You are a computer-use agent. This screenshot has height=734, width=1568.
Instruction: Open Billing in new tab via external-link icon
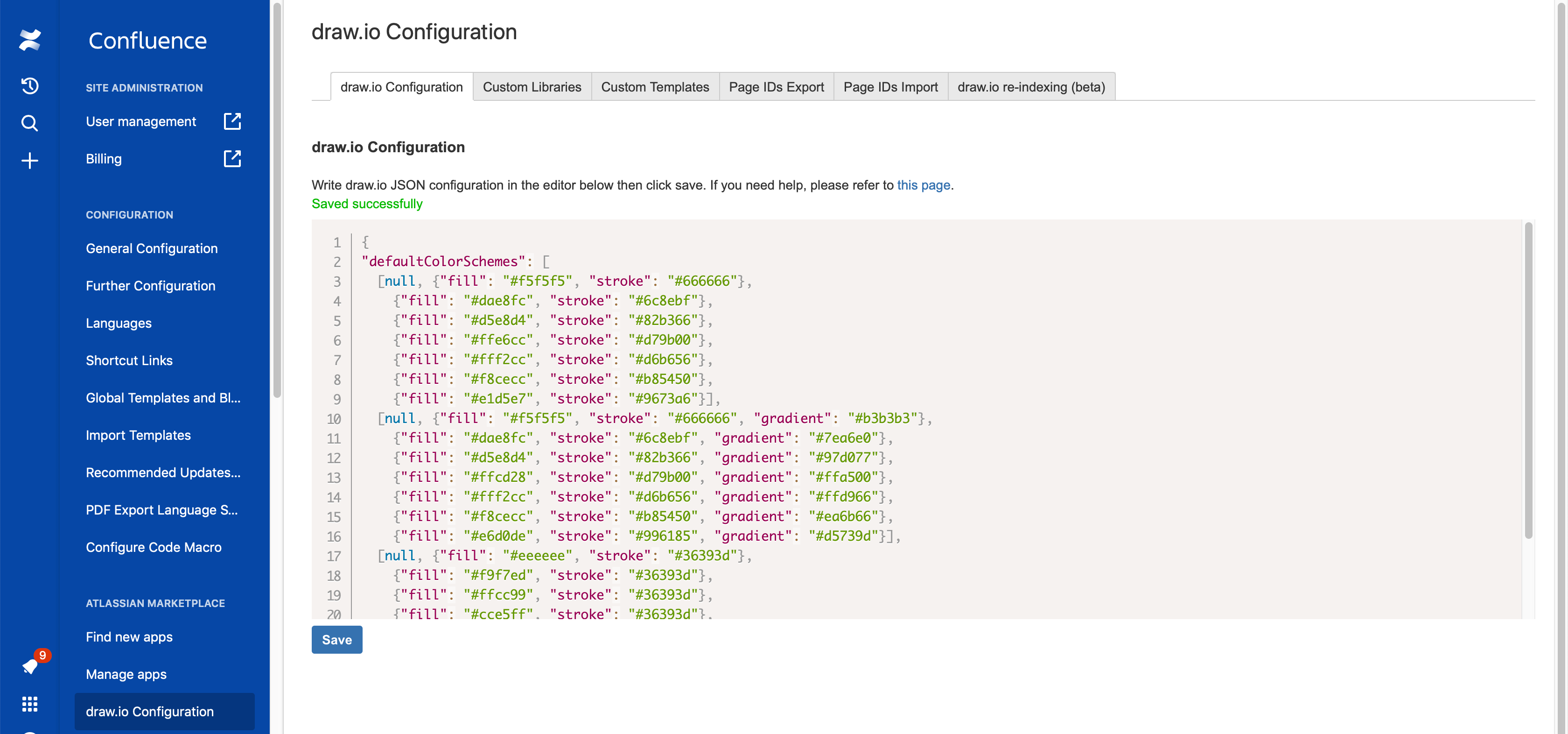click(232, 158)
